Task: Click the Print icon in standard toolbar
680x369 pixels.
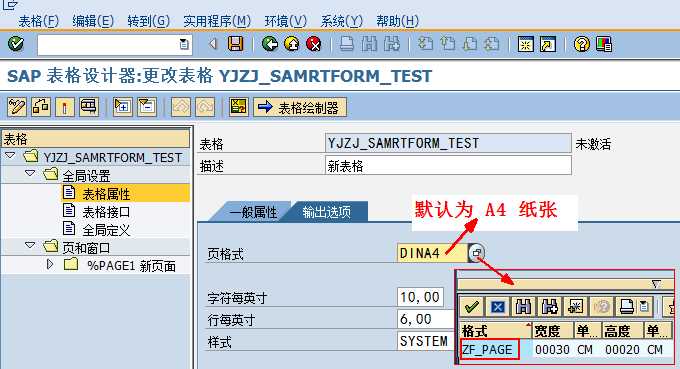Action: pos(347,44)
